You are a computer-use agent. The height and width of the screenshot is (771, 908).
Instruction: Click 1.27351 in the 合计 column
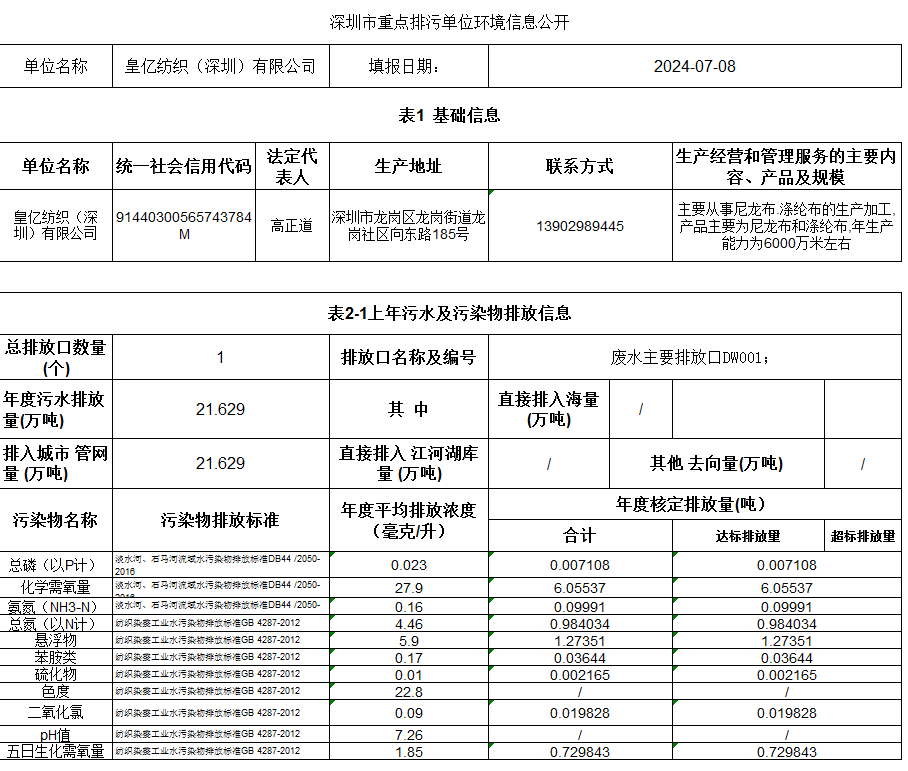580,641
